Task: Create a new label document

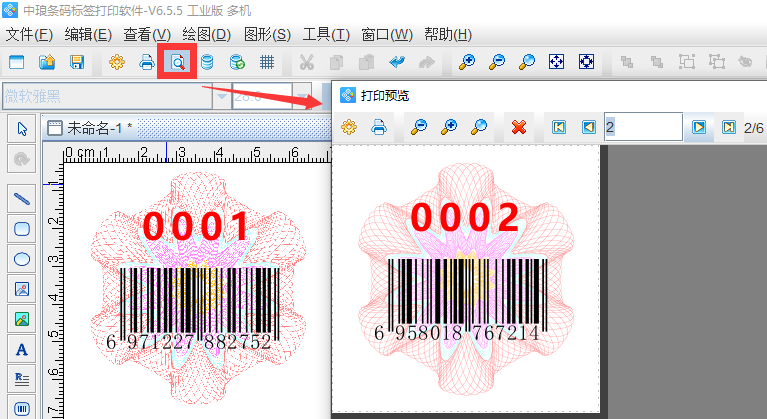Action: 17,62
